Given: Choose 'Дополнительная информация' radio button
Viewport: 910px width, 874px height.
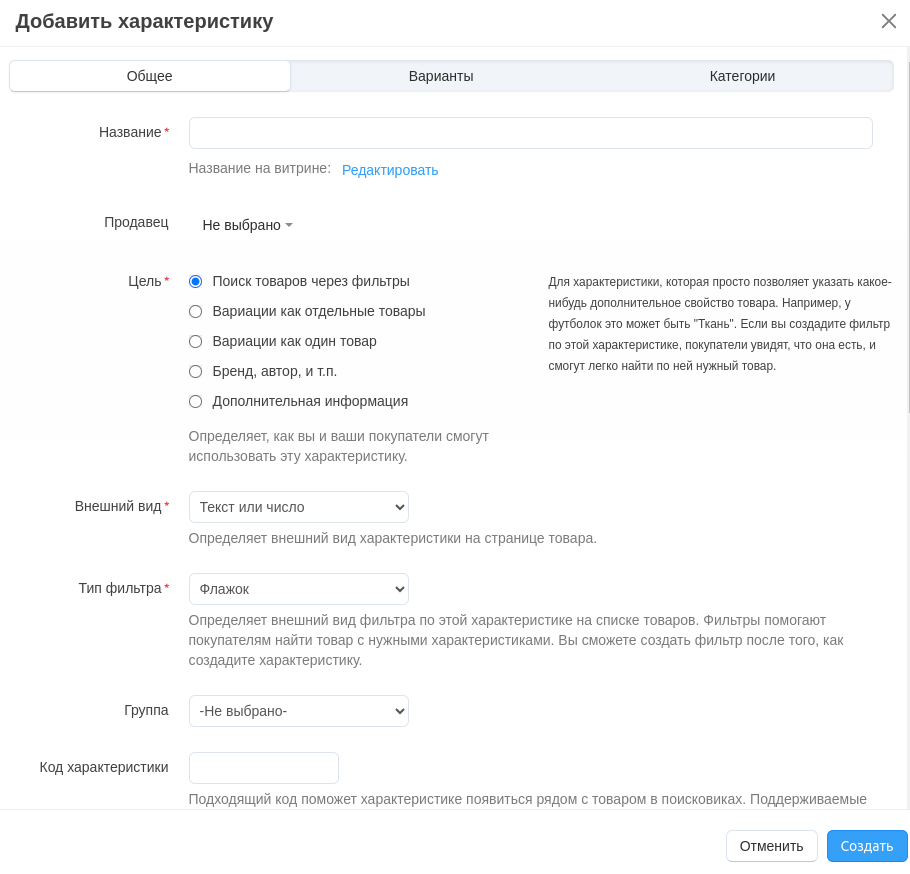Looking at the screenshot, I should 195,402.
